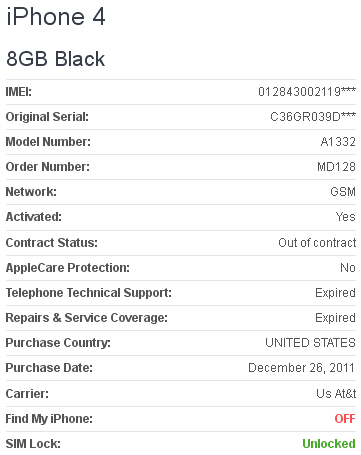Select the GSM network value
Screen dimensions: 361x455
[x=343, y=192]
